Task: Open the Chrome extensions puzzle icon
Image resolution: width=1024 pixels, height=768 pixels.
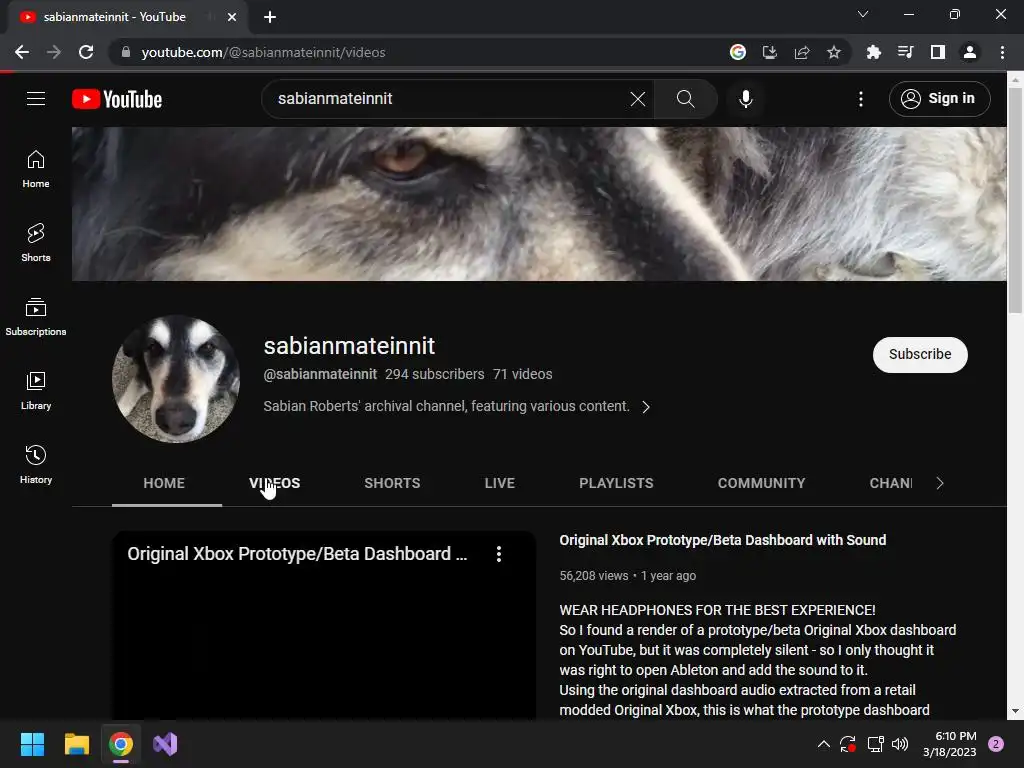Action: coord(873,52)
